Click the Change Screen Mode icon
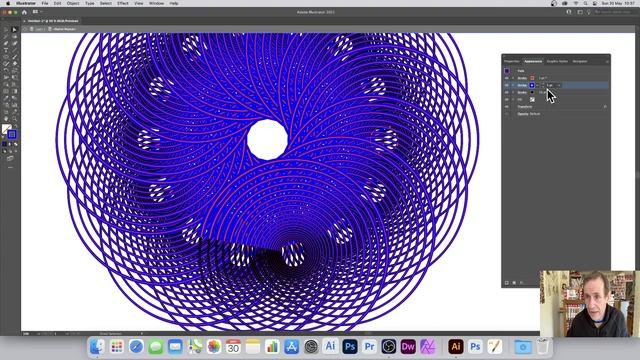 [x=10, y=158]
